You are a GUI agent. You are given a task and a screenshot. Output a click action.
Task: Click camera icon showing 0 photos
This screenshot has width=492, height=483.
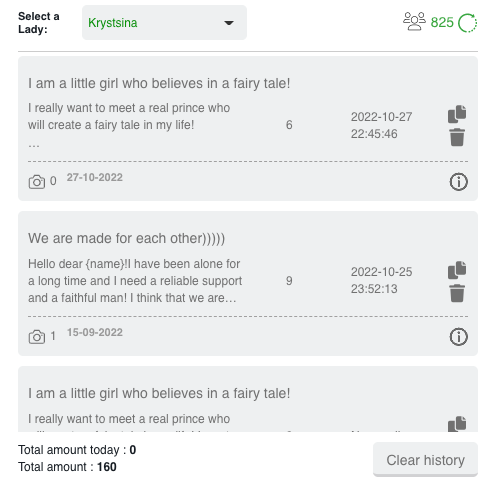coord(37,182)
